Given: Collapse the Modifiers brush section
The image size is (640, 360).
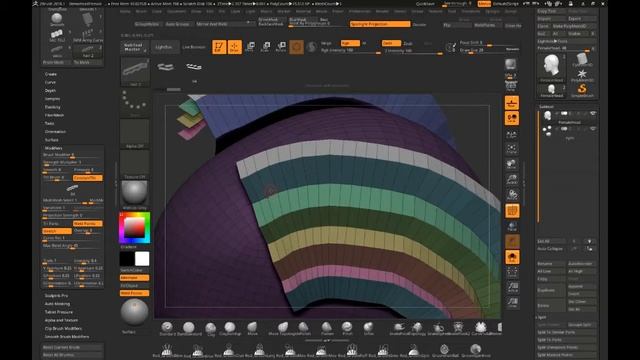Looking at the screenshot, I should [53, 148].
